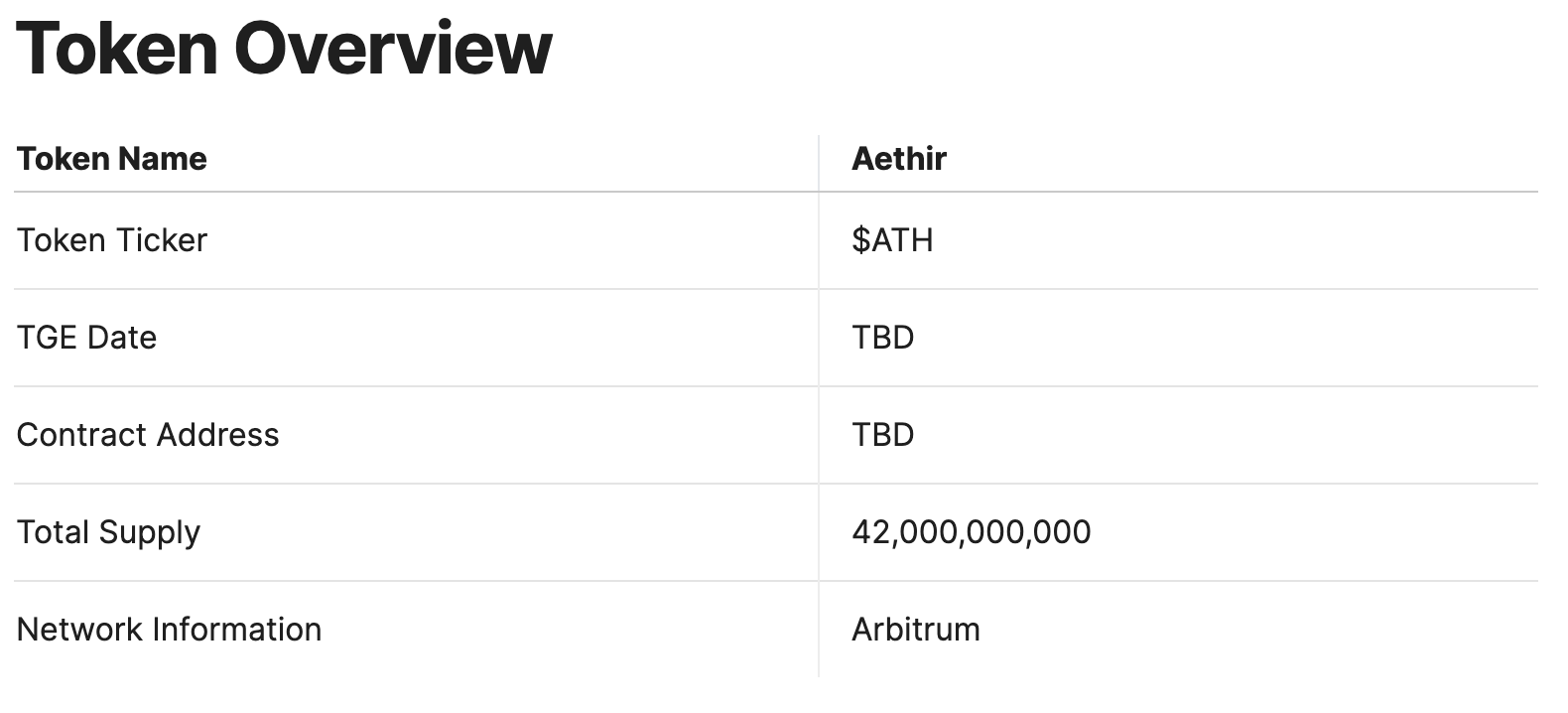Click the word Information in Network Information
Viewport: 1568px width, 713px height.
click(237, 630)
